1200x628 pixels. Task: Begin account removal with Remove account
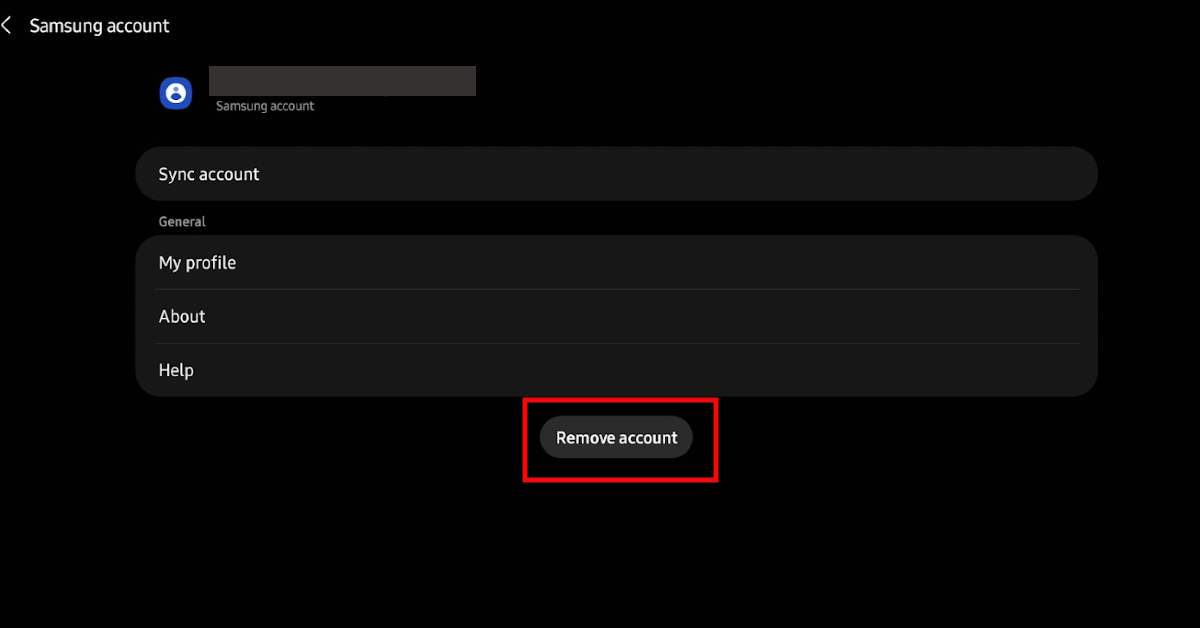(616, 437)
